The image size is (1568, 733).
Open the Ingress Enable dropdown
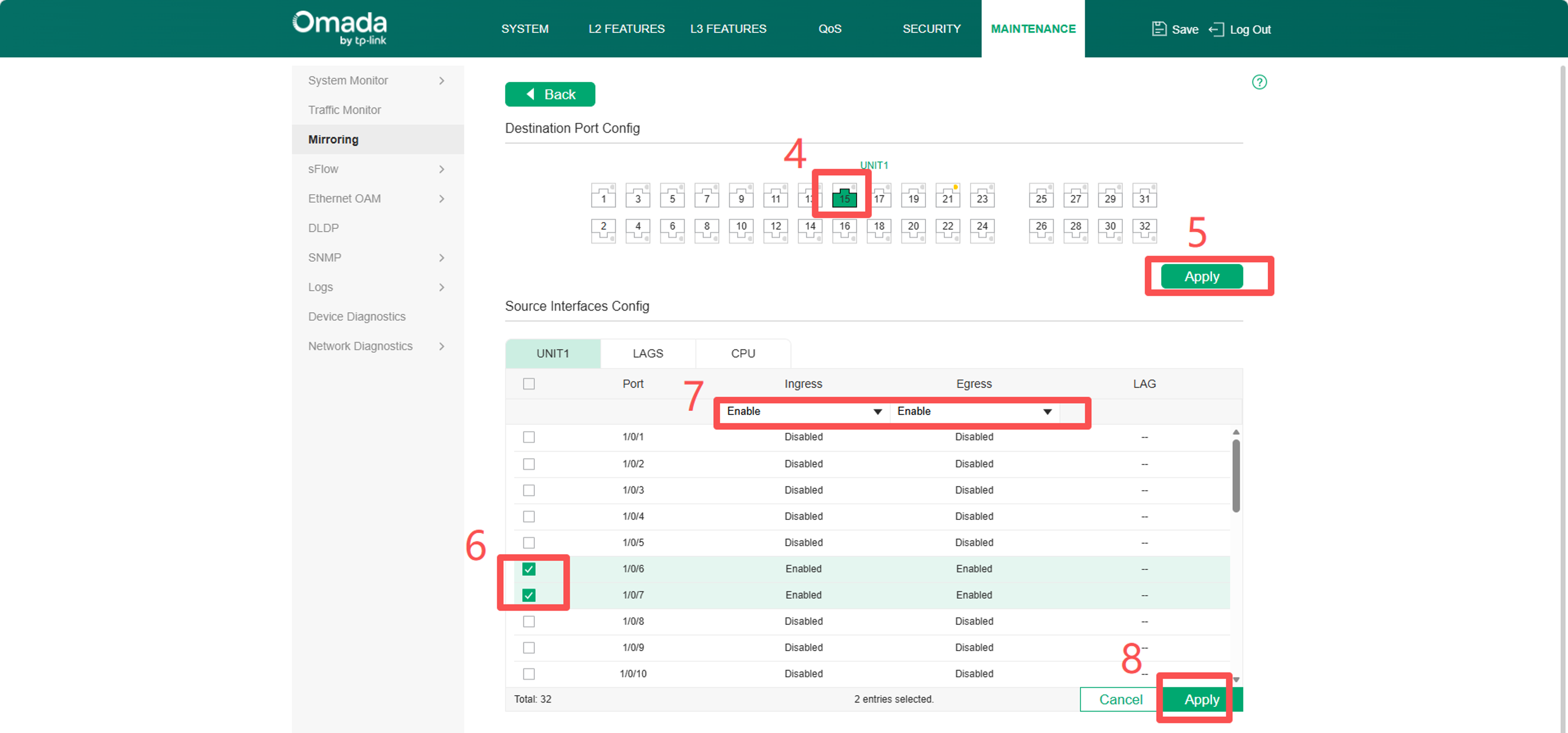(804, 411)
